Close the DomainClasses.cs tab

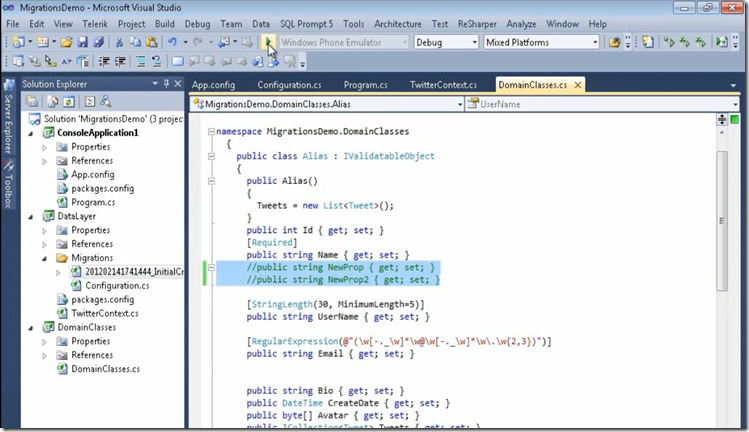(x=578, y=85)
